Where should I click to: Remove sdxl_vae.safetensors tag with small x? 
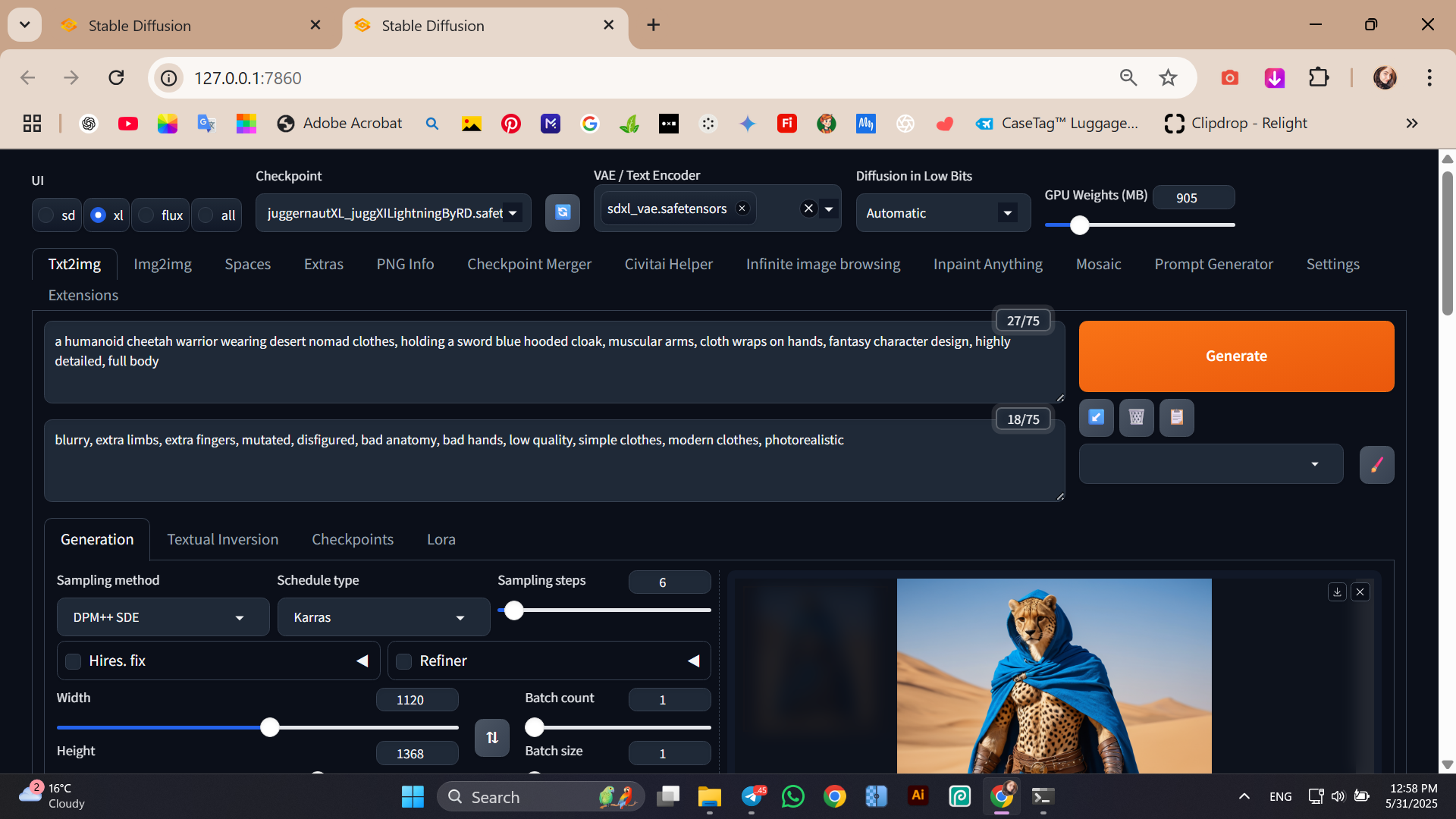click(x=742, y=209)
